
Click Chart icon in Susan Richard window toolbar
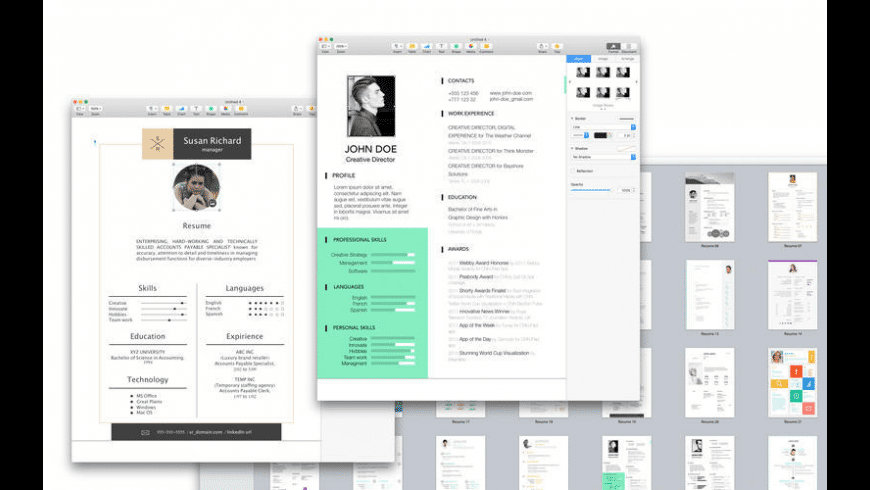pyautogui.click(x=181, y=109)
